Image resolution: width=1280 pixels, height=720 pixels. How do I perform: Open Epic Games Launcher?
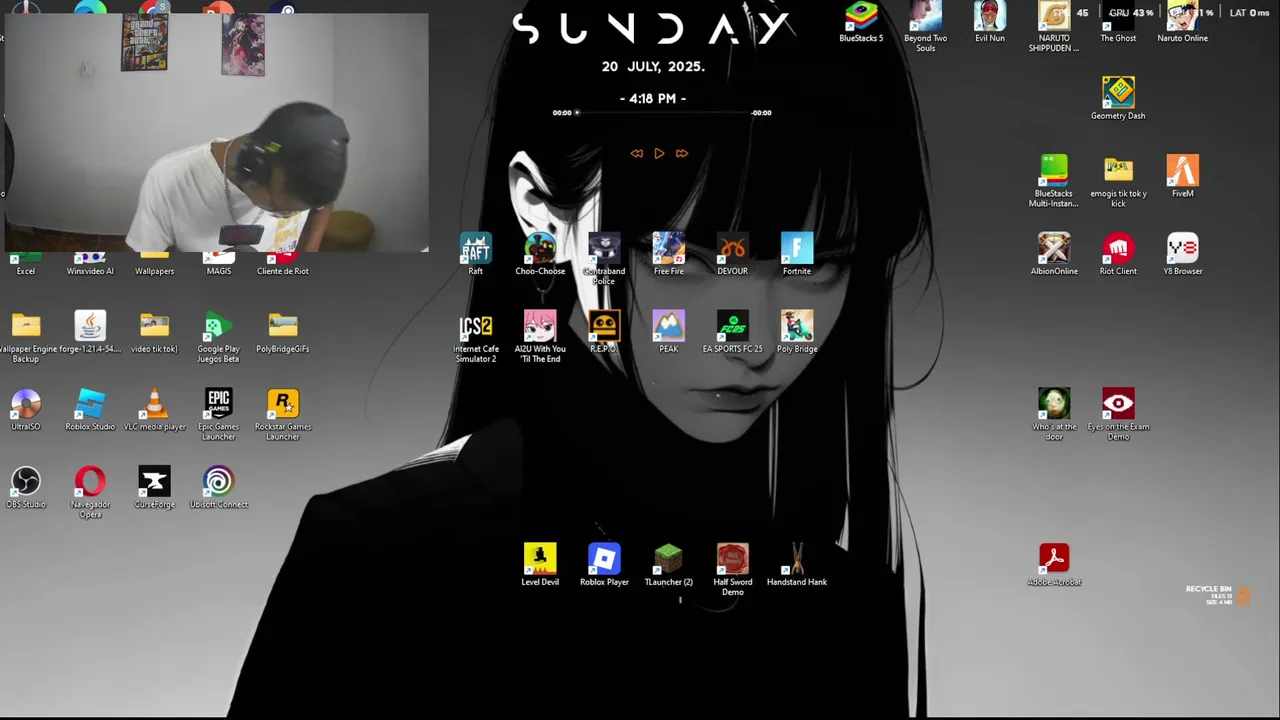pos(218,411)
